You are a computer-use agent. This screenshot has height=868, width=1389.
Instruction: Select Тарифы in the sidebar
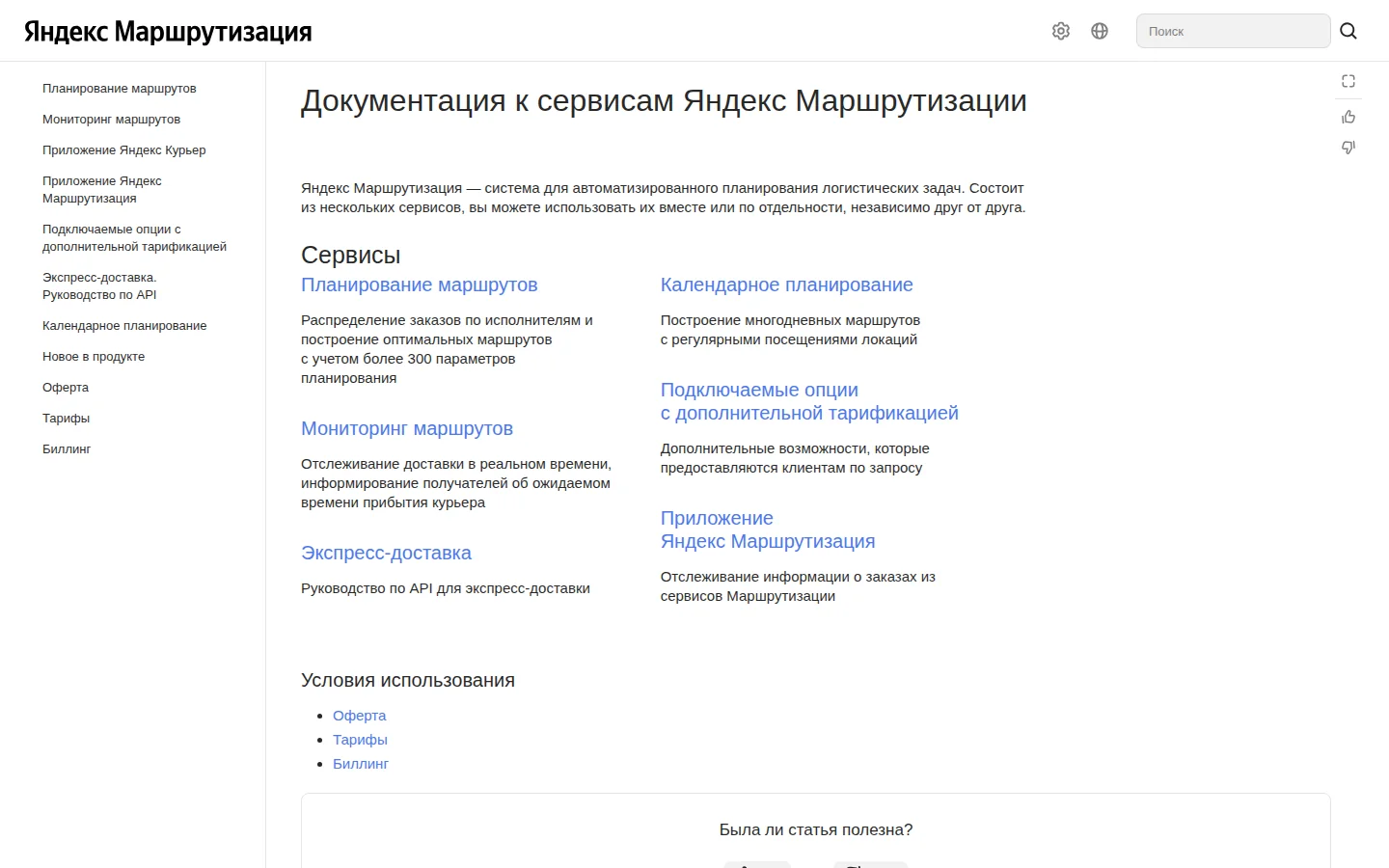click(67, 418)
